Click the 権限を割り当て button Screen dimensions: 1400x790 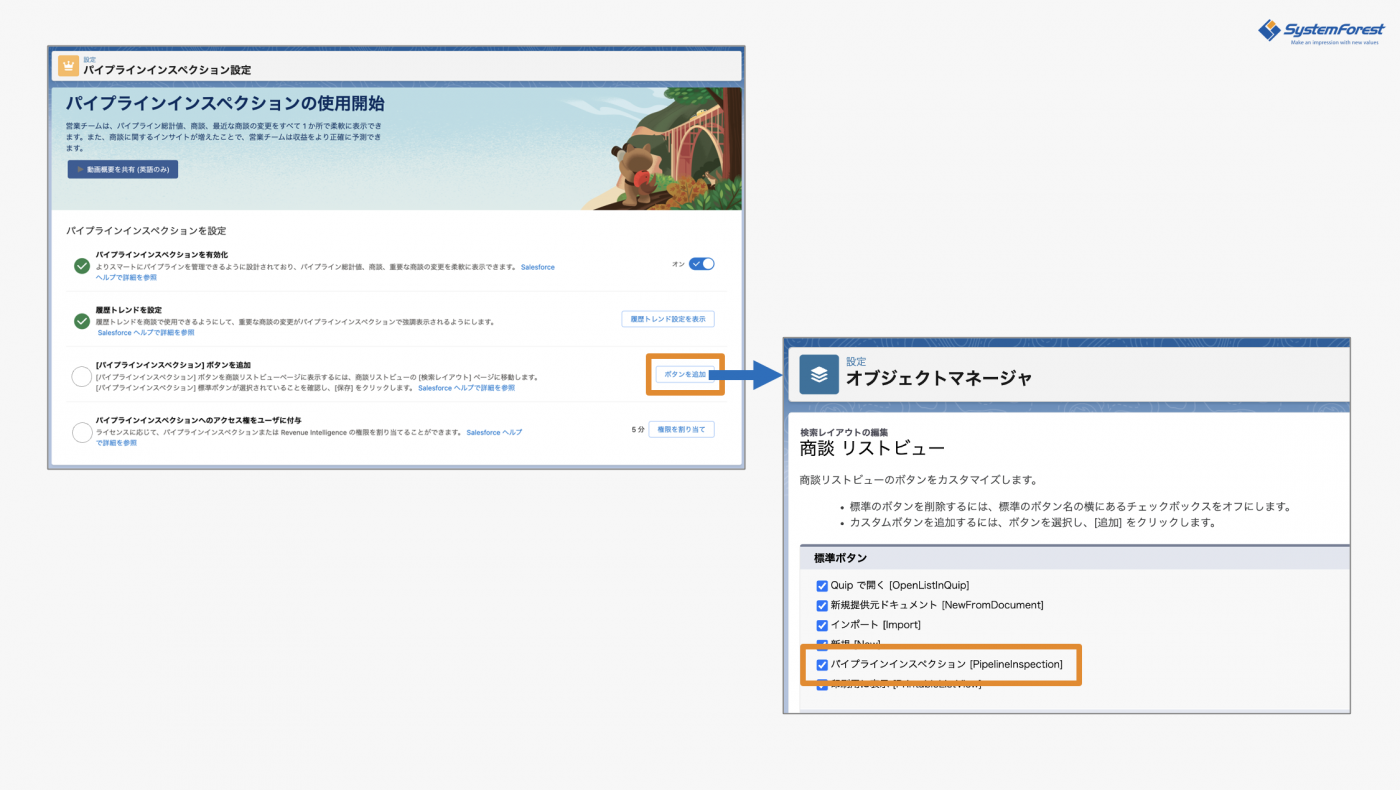click(x=682, y=429)
